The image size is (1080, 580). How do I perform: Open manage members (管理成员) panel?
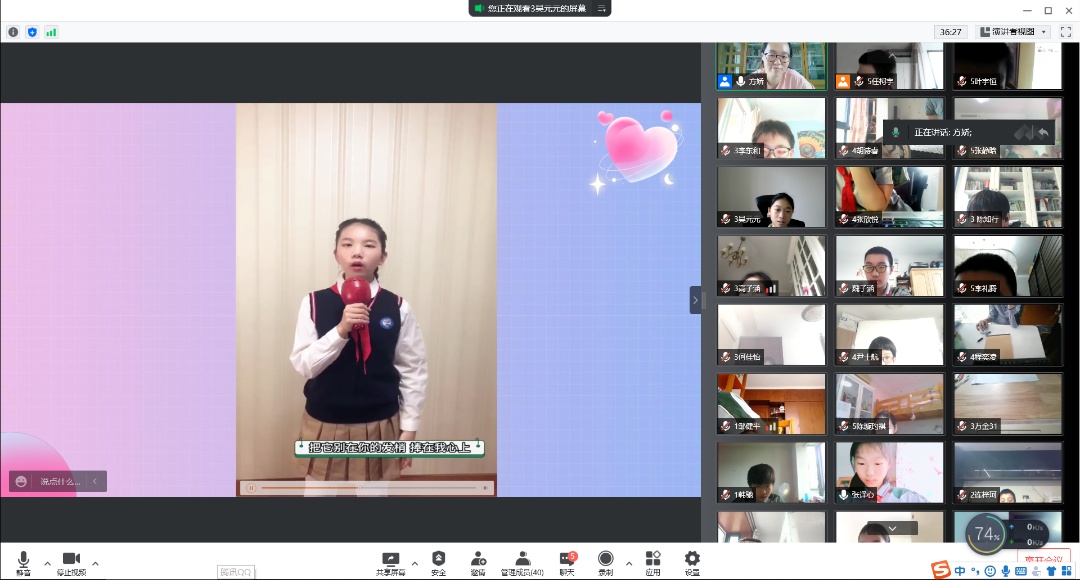click(x=521, y=560)
